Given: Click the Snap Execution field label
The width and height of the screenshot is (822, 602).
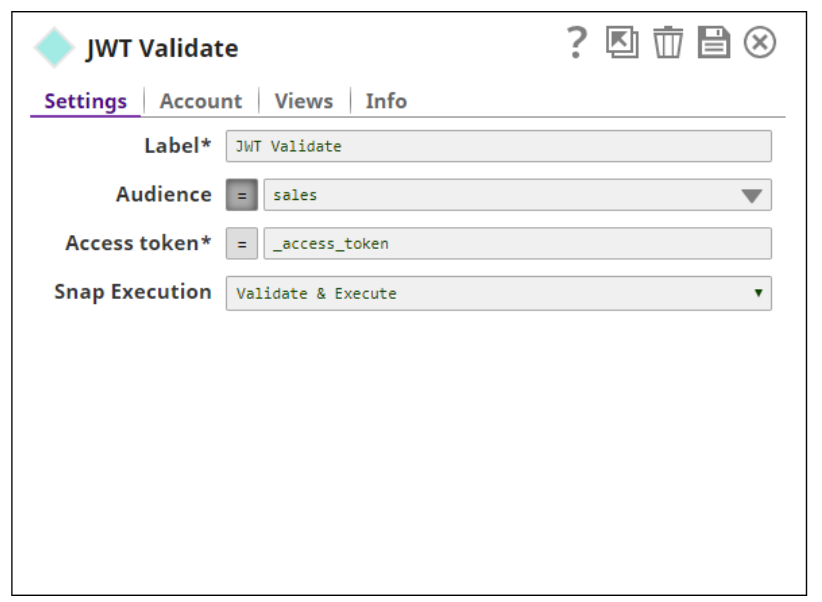Looking at the screenshot, I should coord(132,292).
